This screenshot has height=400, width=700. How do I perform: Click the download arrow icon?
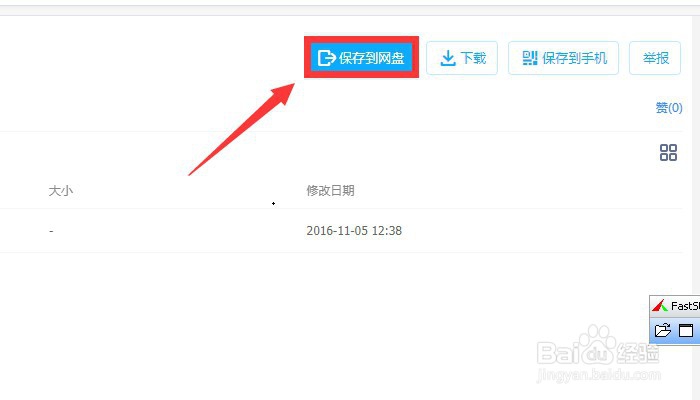448,58
